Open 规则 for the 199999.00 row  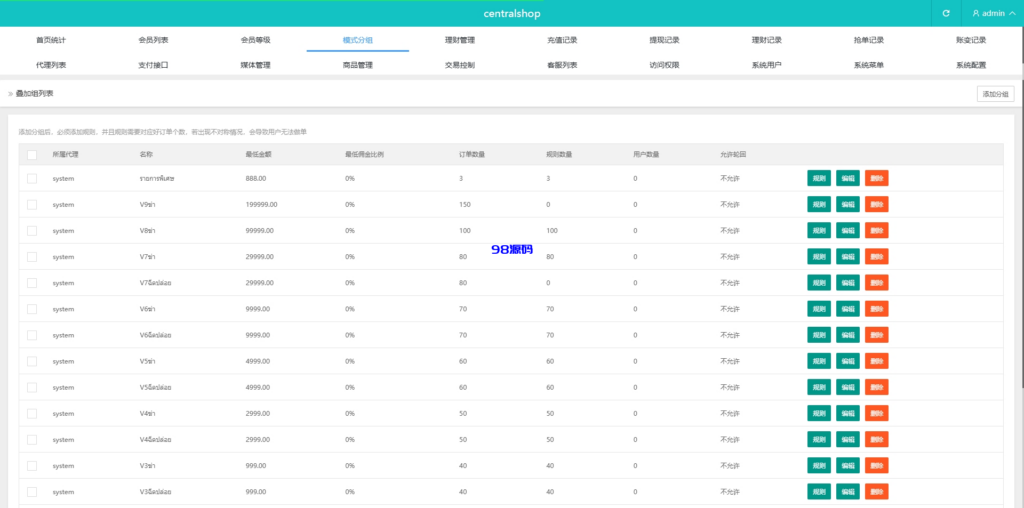click(x=819, y=204)
